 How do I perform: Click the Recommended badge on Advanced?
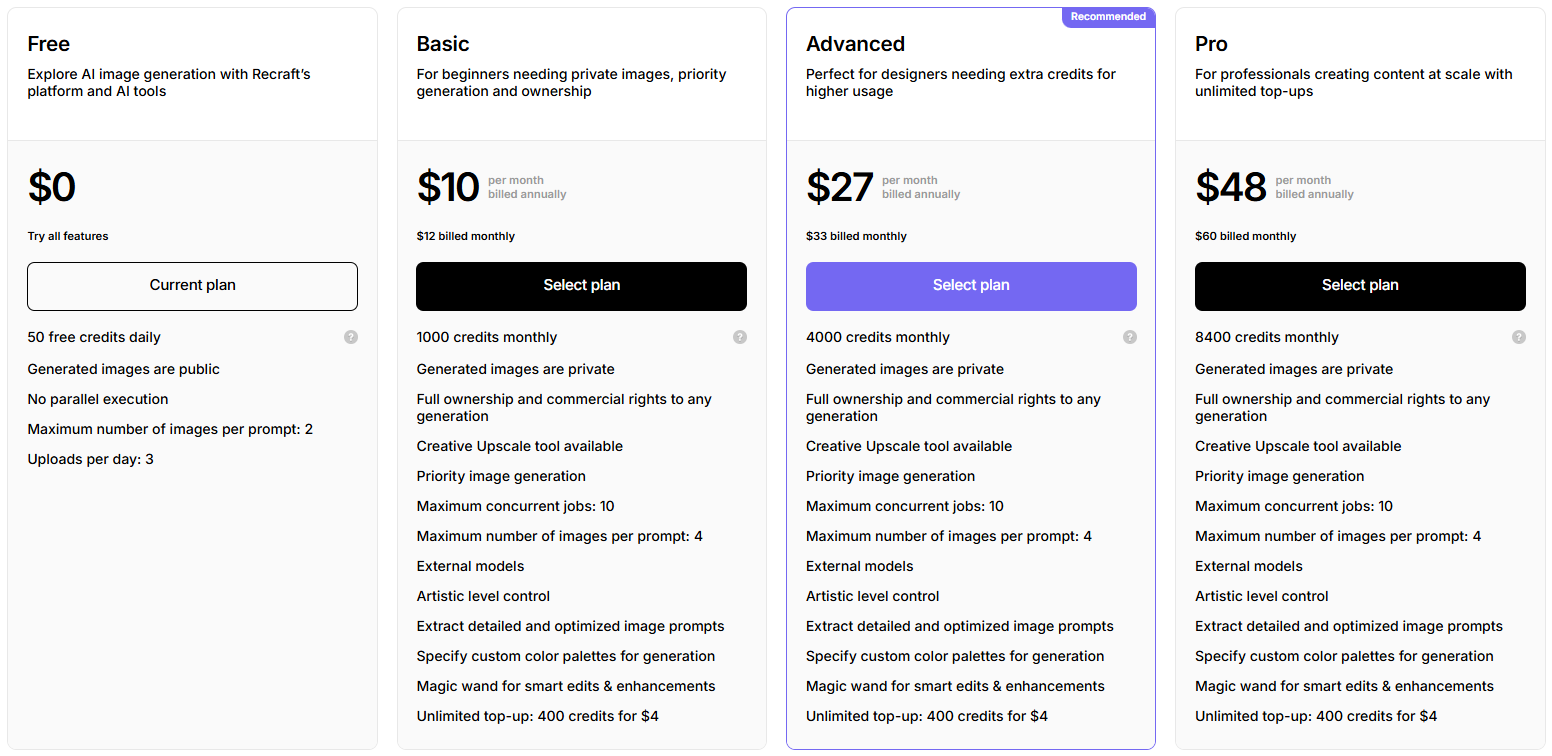pos(1108,17)
